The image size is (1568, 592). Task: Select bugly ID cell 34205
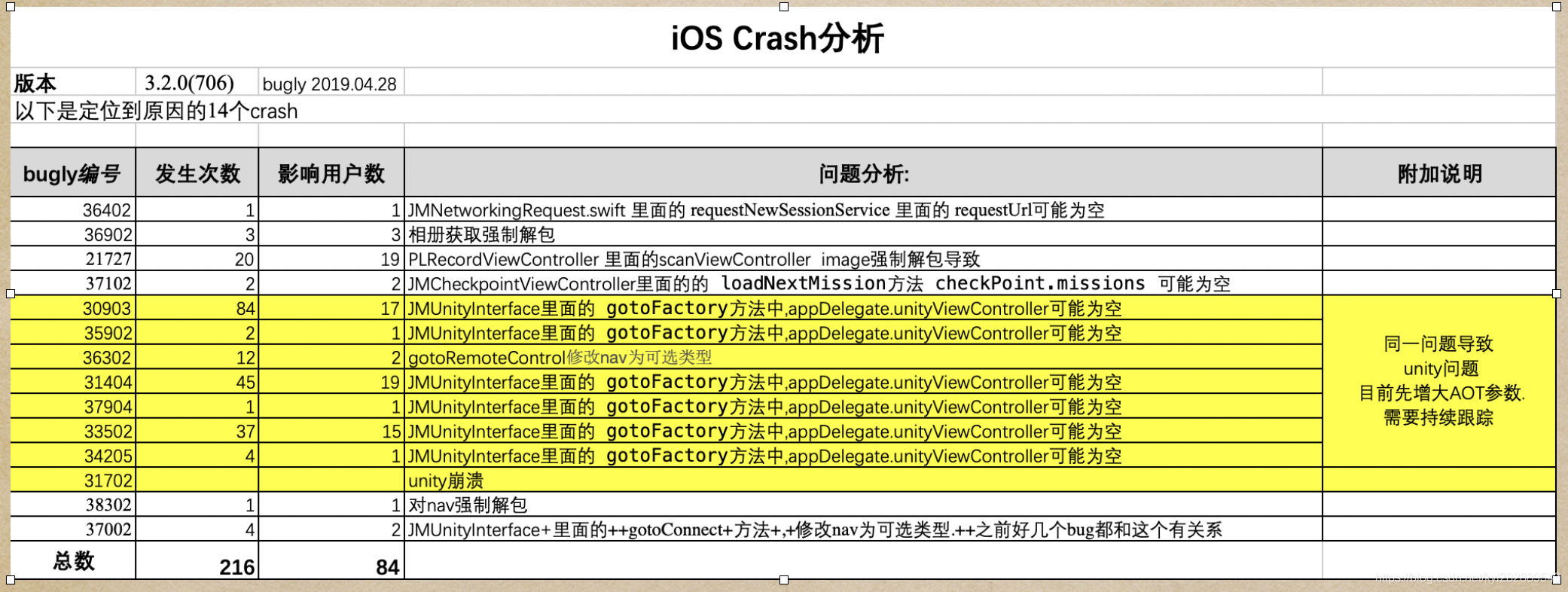(73, 455)
